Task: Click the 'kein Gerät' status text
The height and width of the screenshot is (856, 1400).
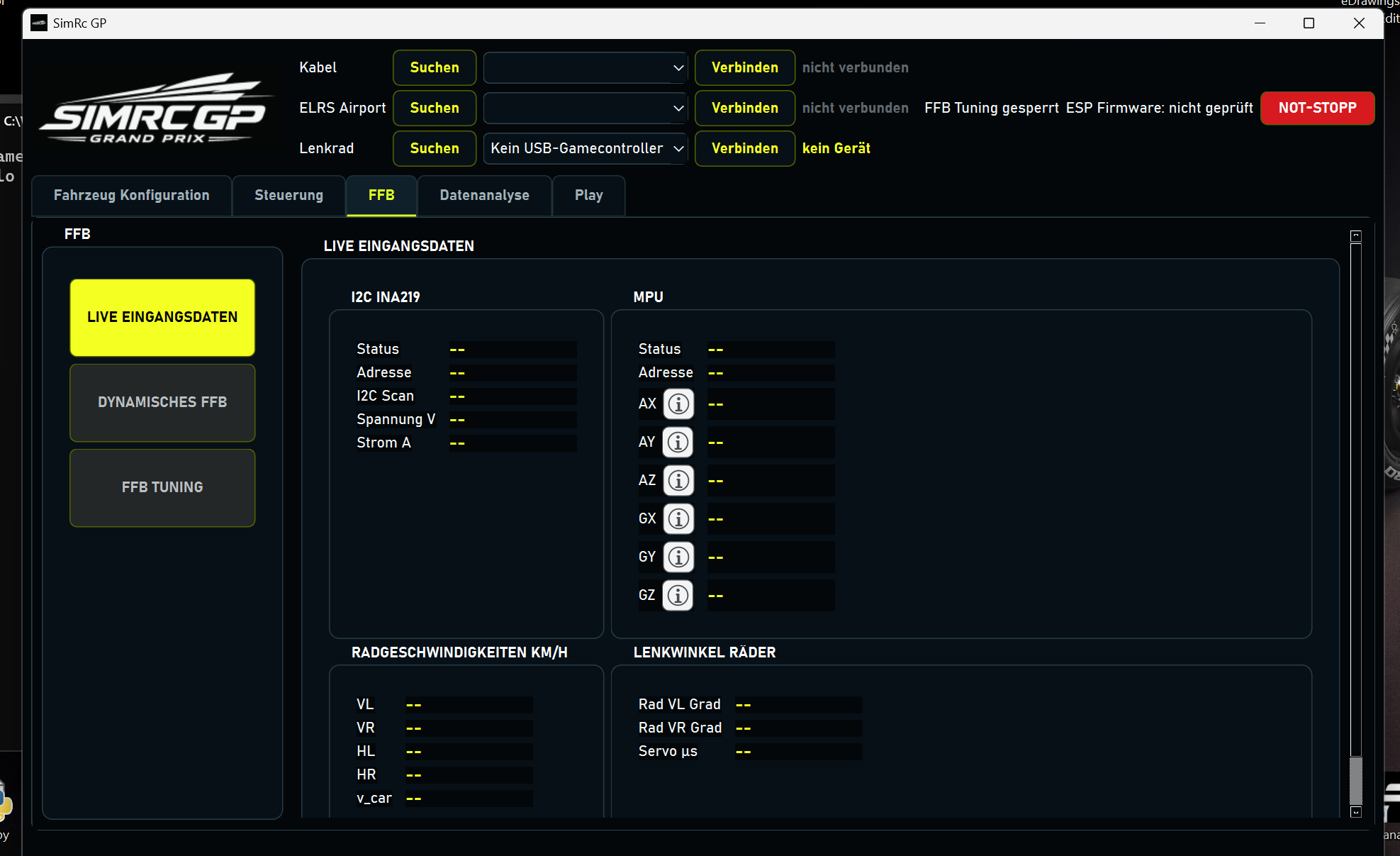Action: [x=836, y=148]
